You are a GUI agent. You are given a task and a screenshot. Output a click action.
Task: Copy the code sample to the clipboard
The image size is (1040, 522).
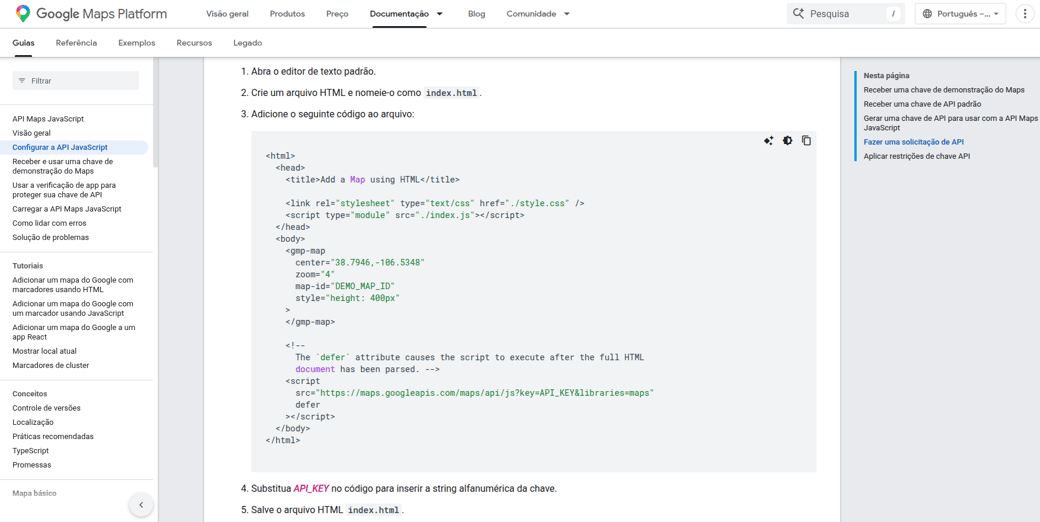pyautogui.click(x=807, y=141)
